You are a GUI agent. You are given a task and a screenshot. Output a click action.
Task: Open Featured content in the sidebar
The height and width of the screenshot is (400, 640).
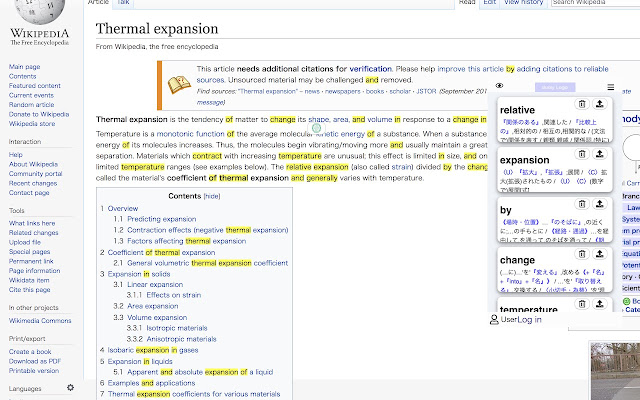tap(35, 86)
